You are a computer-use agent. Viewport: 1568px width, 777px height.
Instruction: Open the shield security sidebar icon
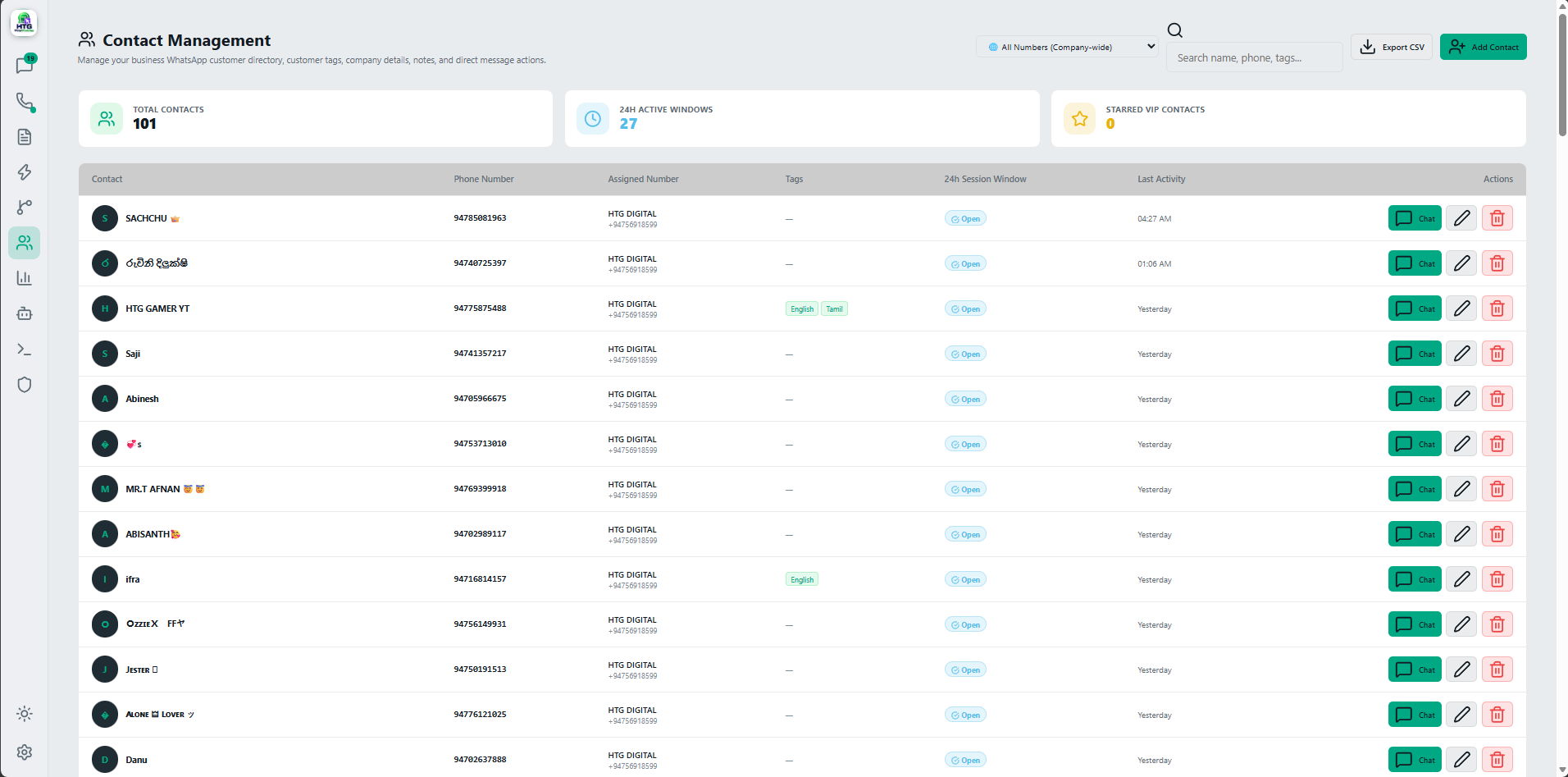25,385
